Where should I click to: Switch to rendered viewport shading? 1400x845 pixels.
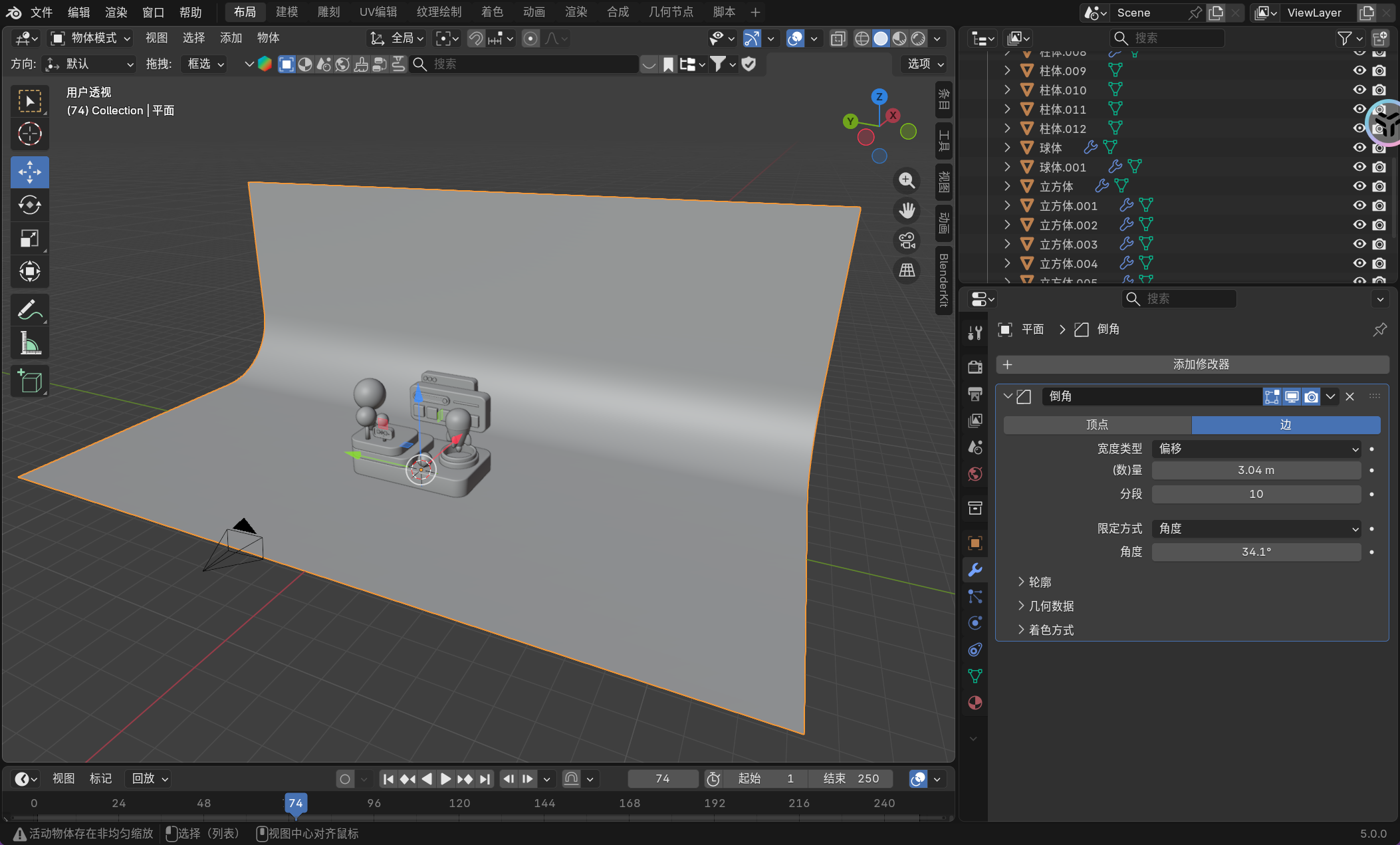[918, 39]
